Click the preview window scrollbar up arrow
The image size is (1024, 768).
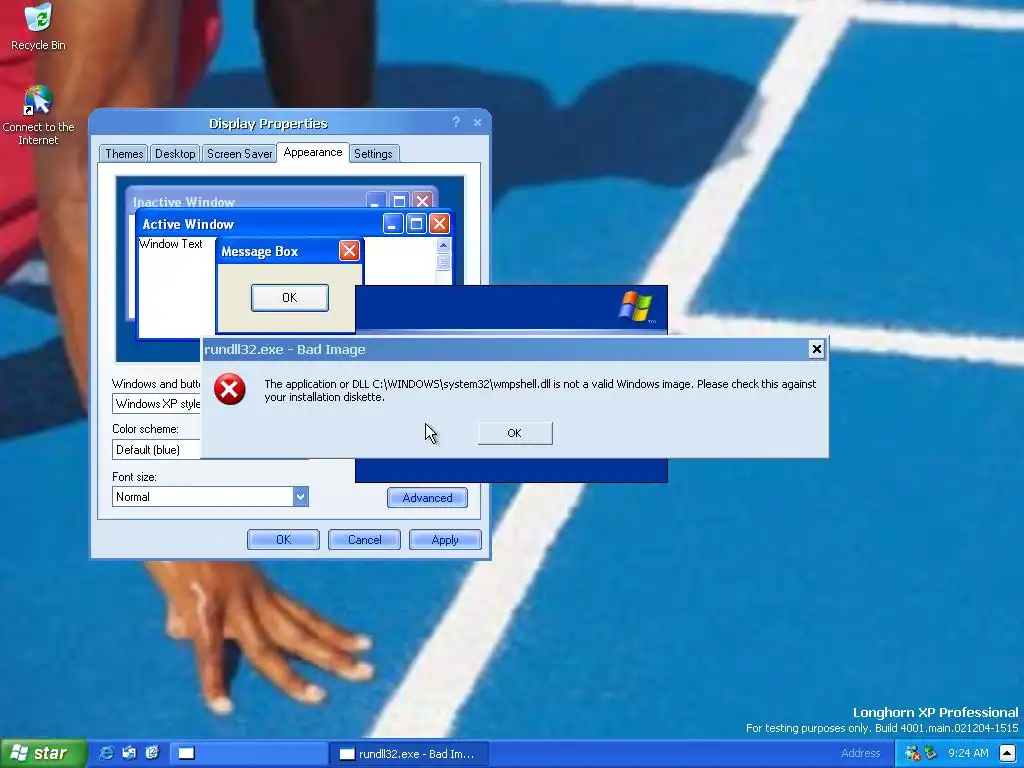click(443, 246)
